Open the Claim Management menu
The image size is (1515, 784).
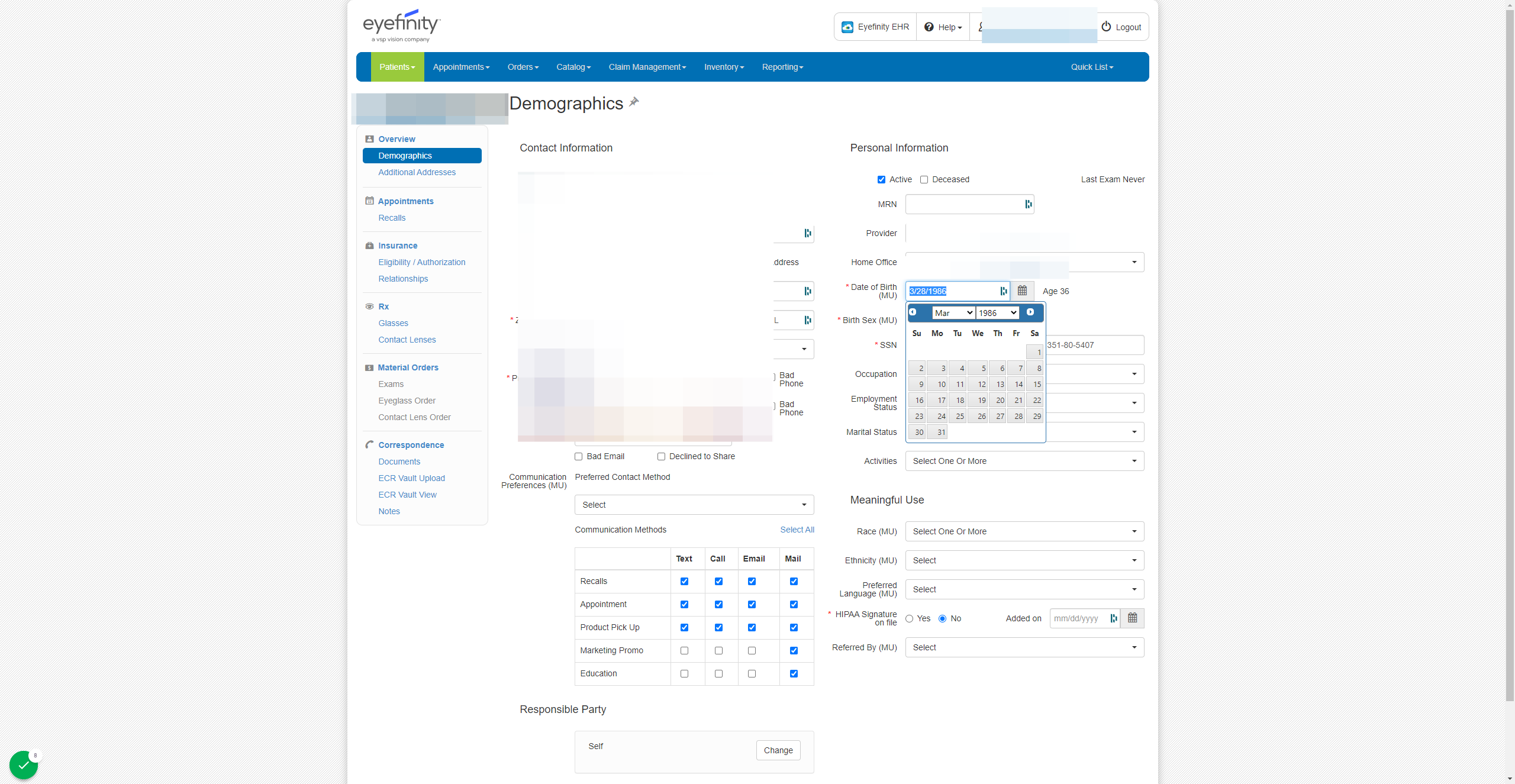click(647, 67)
